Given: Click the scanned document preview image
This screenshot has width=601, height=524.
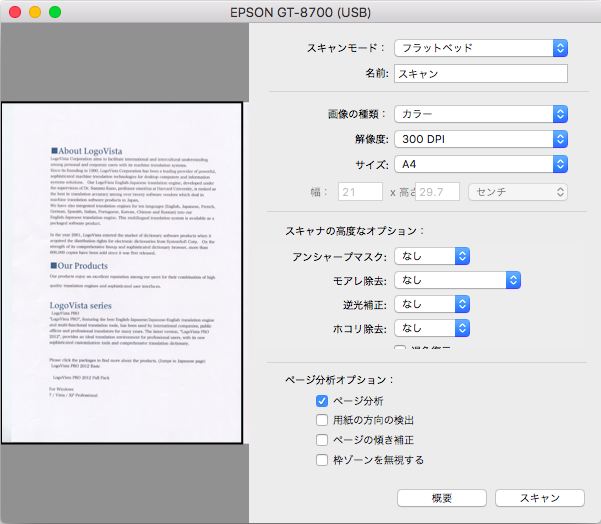Looking at the screenshot, I should tap(122, 273).
